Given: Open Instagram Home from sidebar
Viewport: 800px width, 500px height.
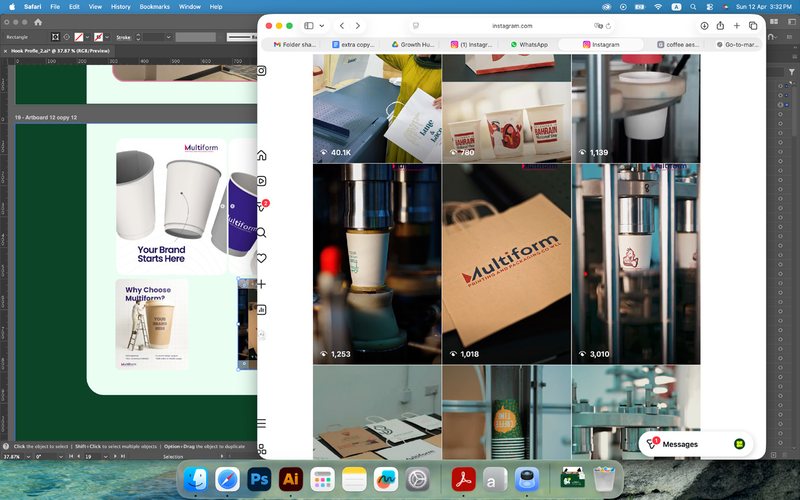Looking at the screenshot, I should click(261, 155).
